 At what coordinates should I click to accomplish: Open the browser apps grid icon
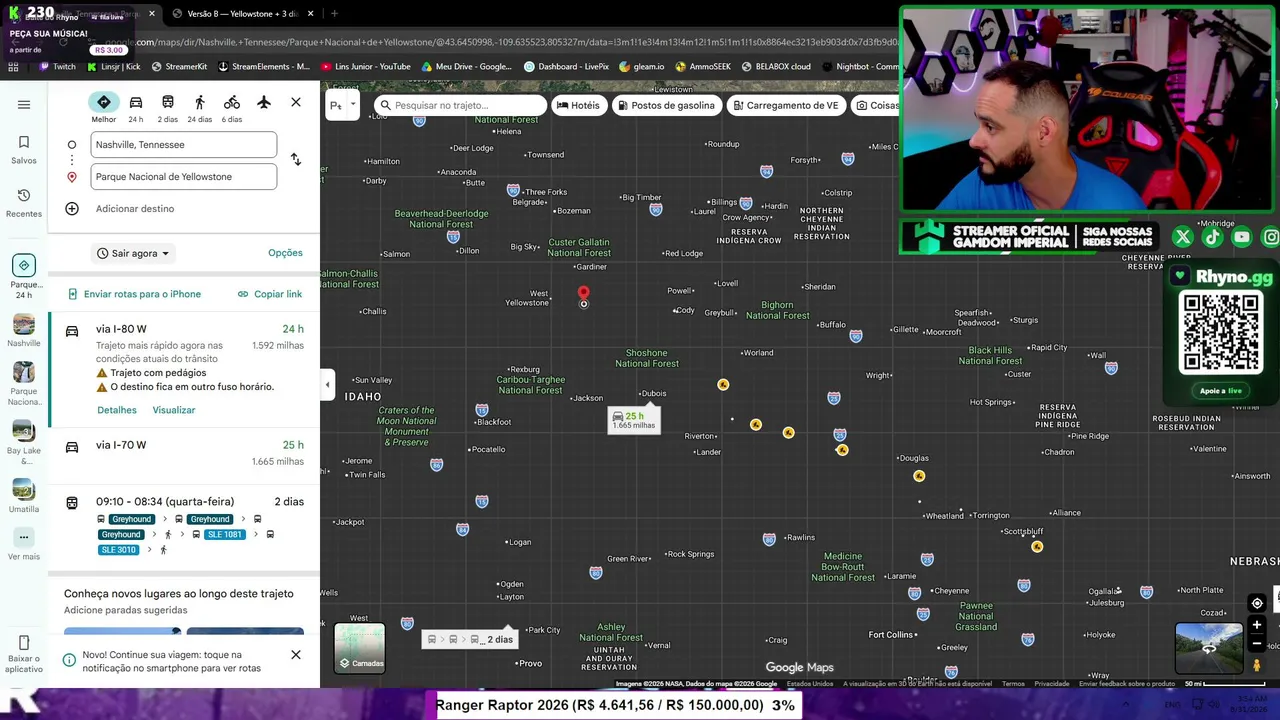coord(13,67)
